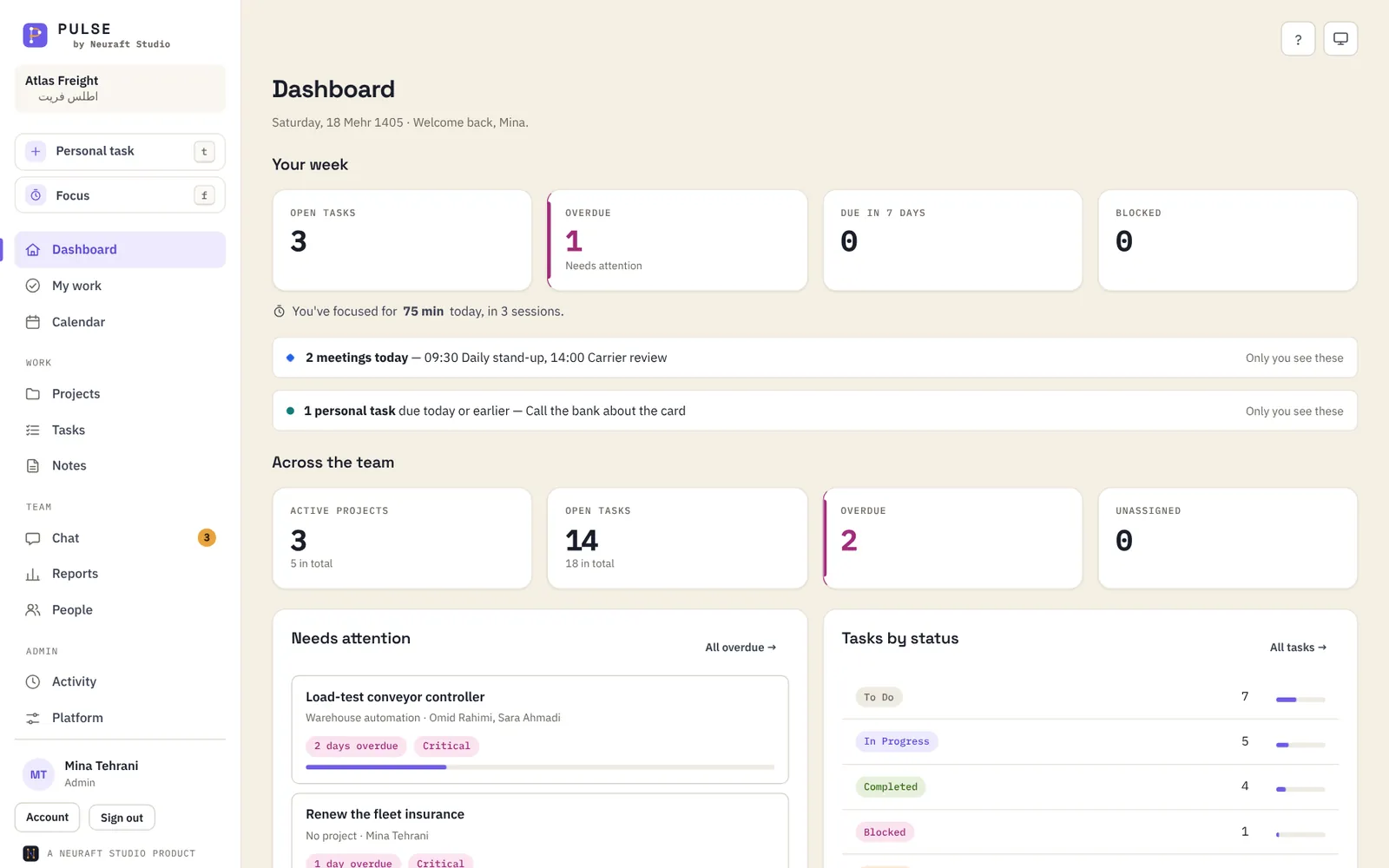Click the Blocked status tag
Viewport: 1389px width, 868px height.
[885, 832]
